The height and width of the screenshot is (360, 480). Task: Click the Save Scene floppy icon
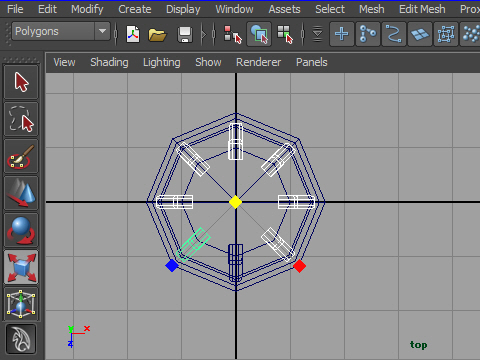185,34
